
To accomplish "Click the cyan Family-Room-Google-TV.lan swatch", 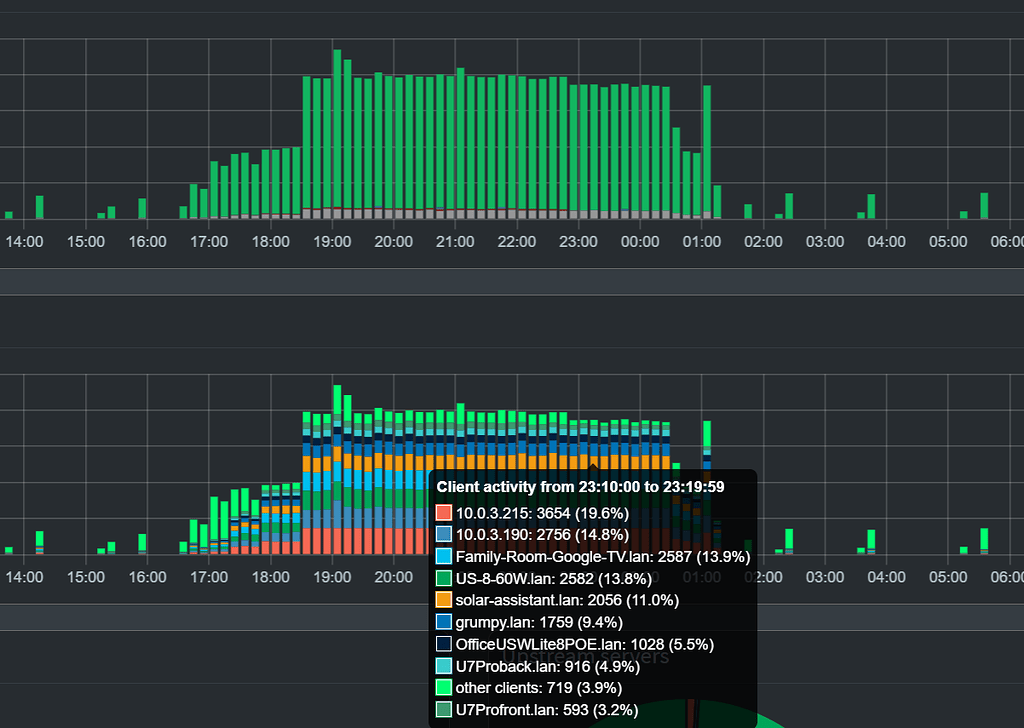I will coord(443,556).
